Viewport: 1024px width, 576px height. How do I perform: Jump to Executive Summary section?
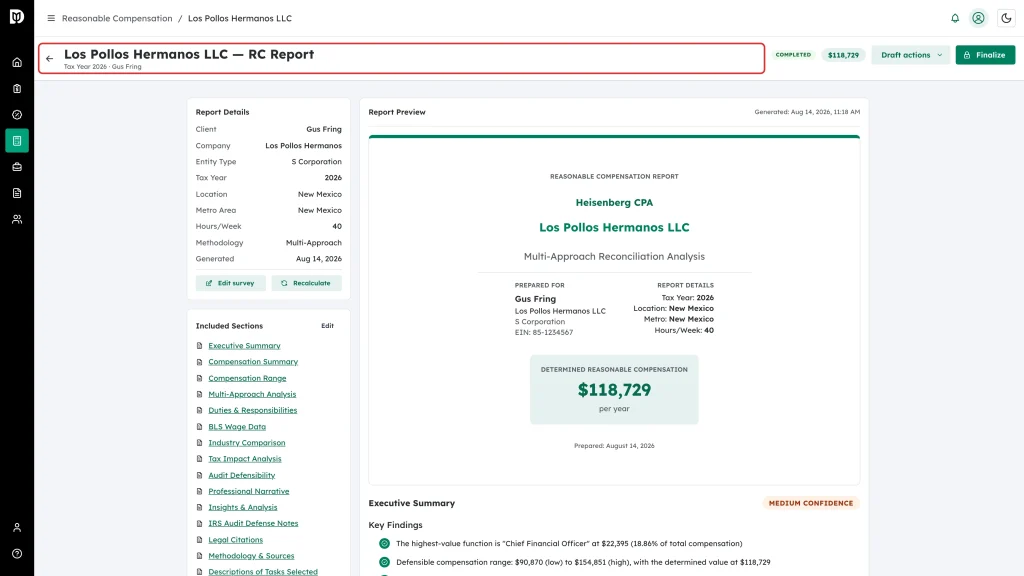point(244,345)
